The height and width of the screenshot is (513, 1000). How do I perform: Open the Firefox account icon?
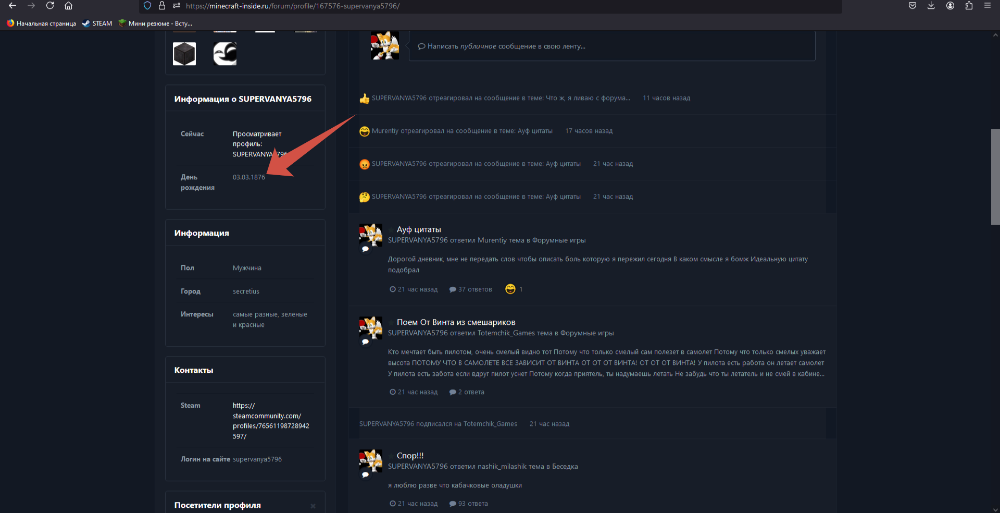(x=950, y=6)
